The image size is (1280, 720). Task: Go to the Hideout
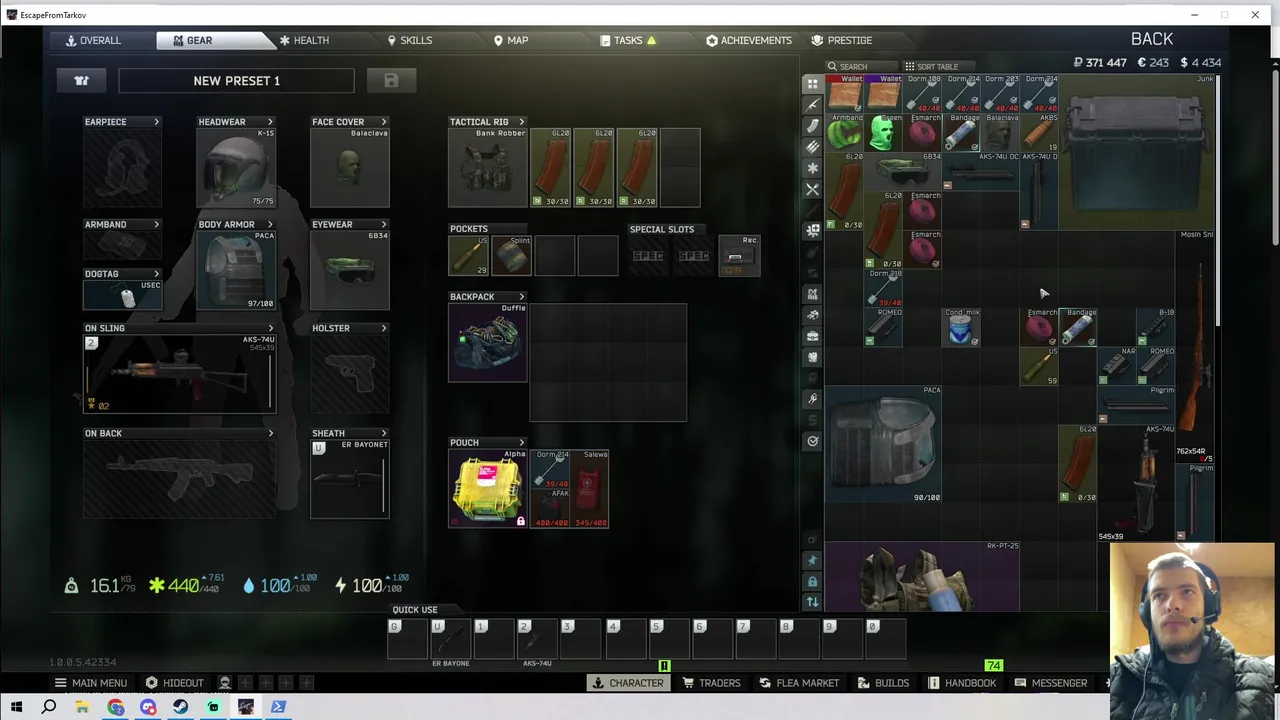[x=175, y=683]
